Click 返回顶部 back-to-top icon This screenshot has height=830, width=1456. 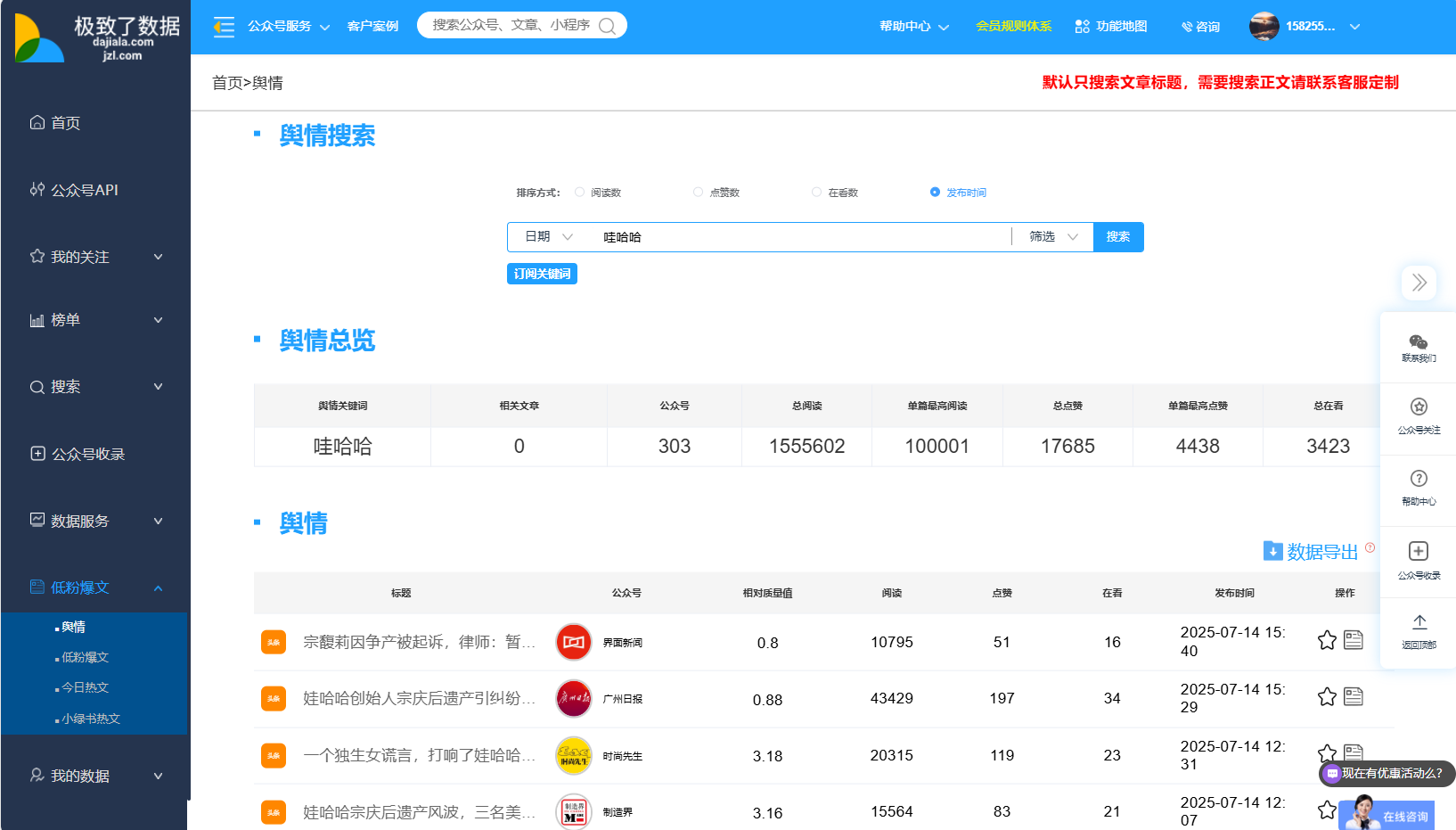[1419, 621]
